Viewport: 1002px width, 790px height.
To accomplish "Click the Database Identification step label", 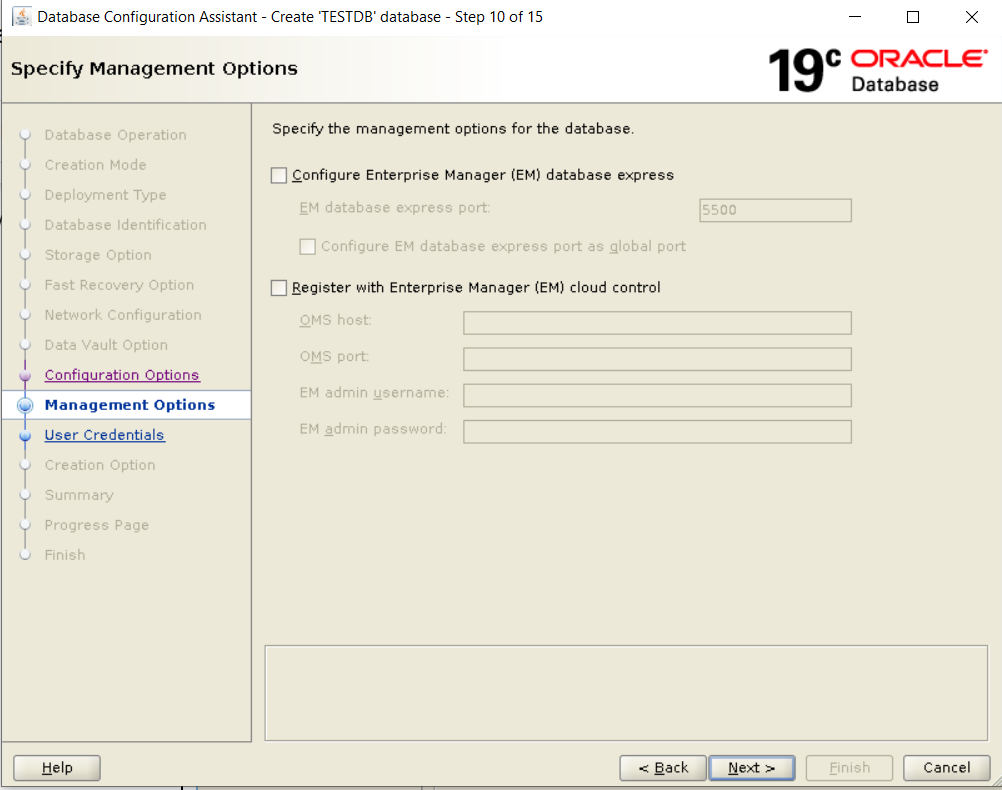I will [x=125, y=225].
